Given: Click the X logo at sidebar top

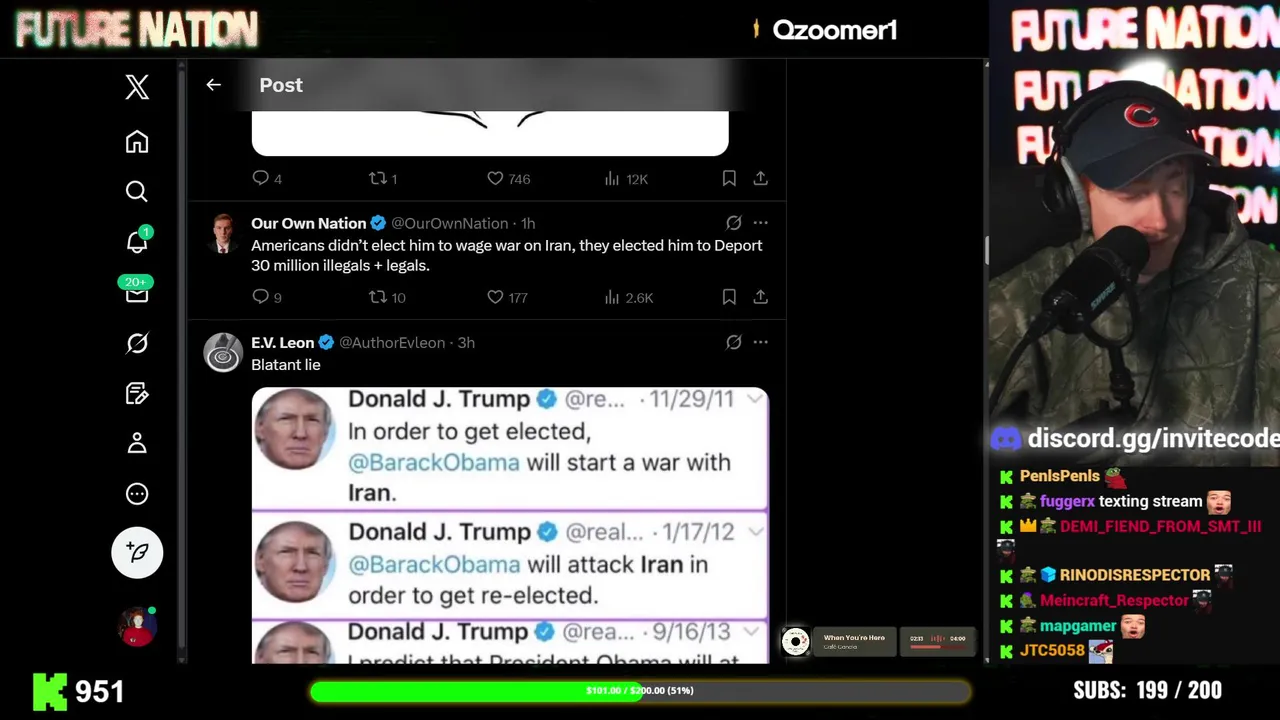Looking at the screenshot, I should pos(137,87).
